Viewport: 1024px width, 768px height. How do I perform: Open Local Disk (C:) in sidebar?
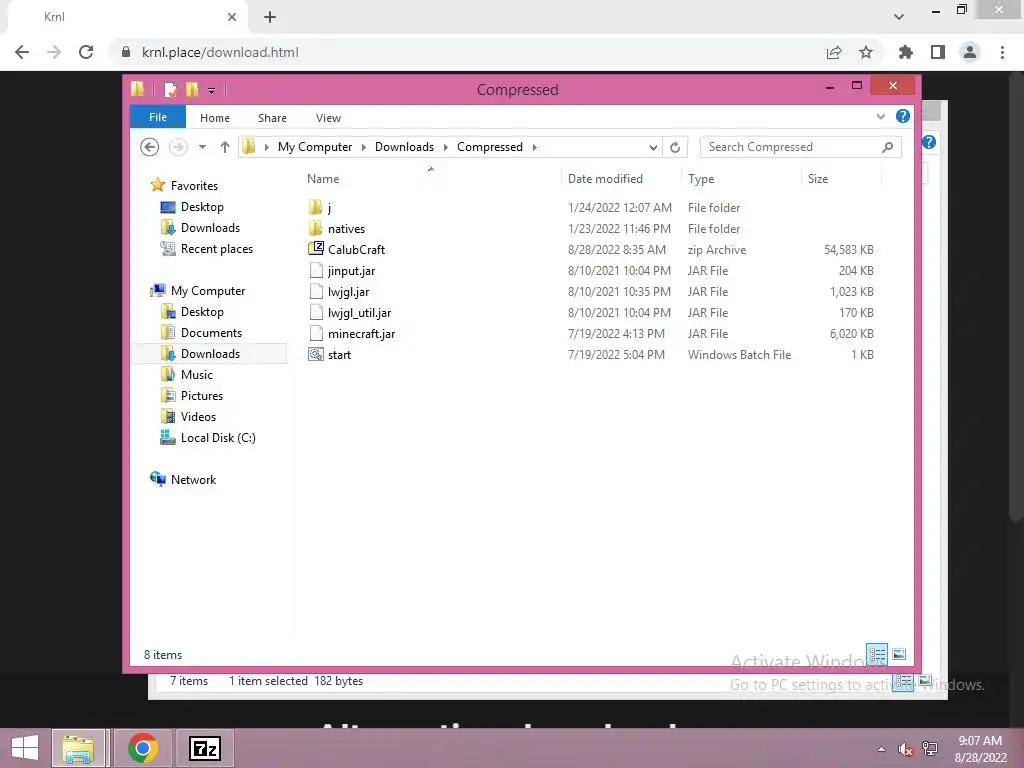[217, 438]
